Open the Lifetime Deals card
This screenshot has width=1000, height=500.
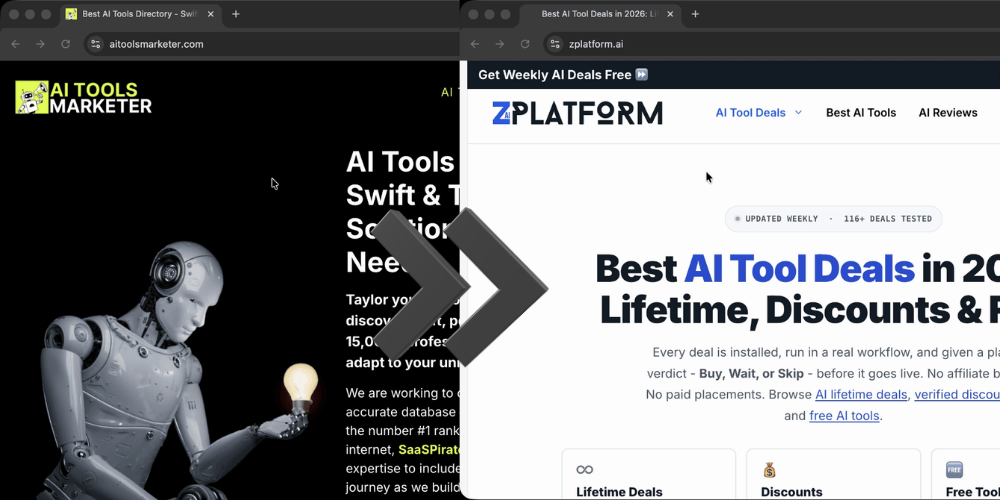click(649, 474)
